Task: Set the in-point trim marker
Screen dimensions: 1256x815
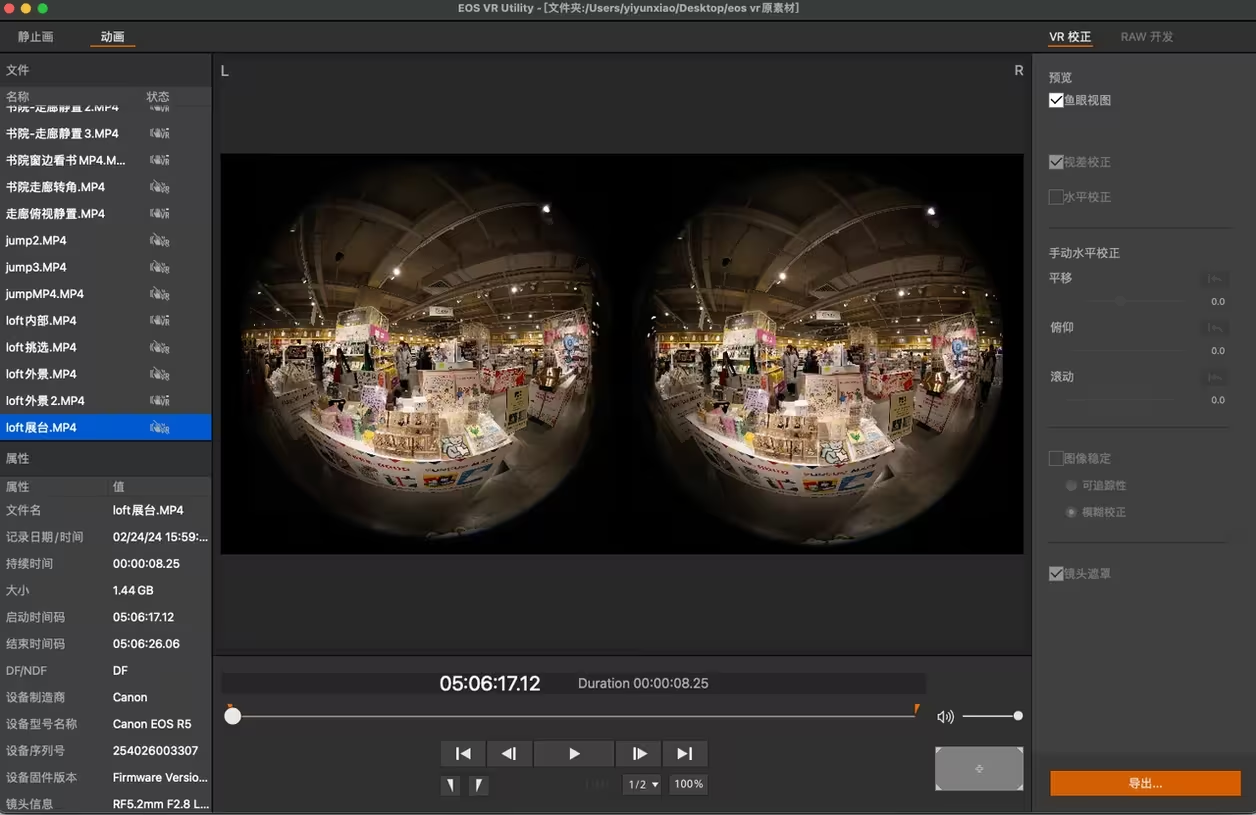Action: click(x=452, y=785)
